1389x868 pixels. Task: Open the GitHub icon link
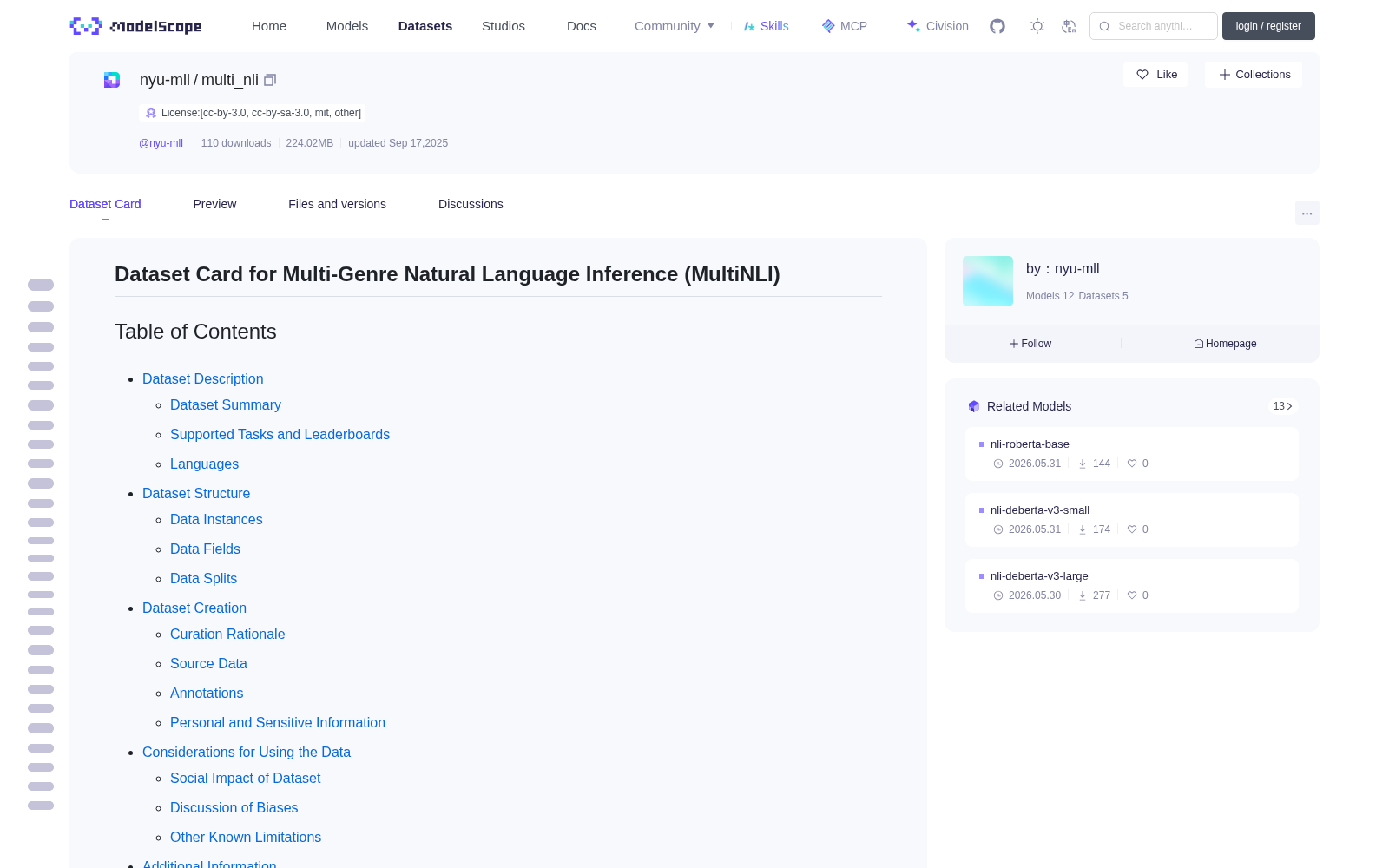[x=997, y=26]
